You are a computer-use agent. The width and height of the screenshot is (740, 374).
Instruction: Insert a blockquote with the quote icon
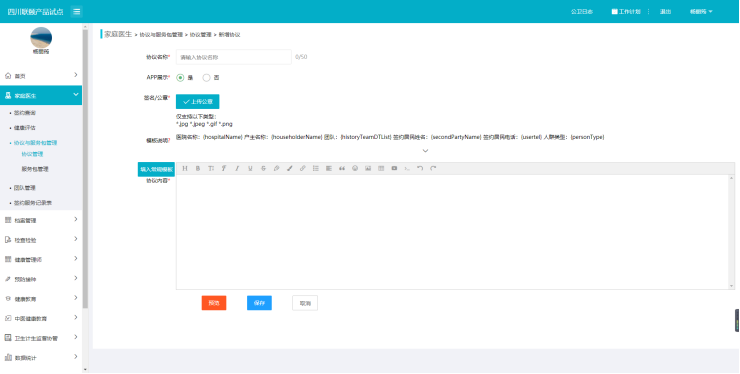(x=342, y=169)
